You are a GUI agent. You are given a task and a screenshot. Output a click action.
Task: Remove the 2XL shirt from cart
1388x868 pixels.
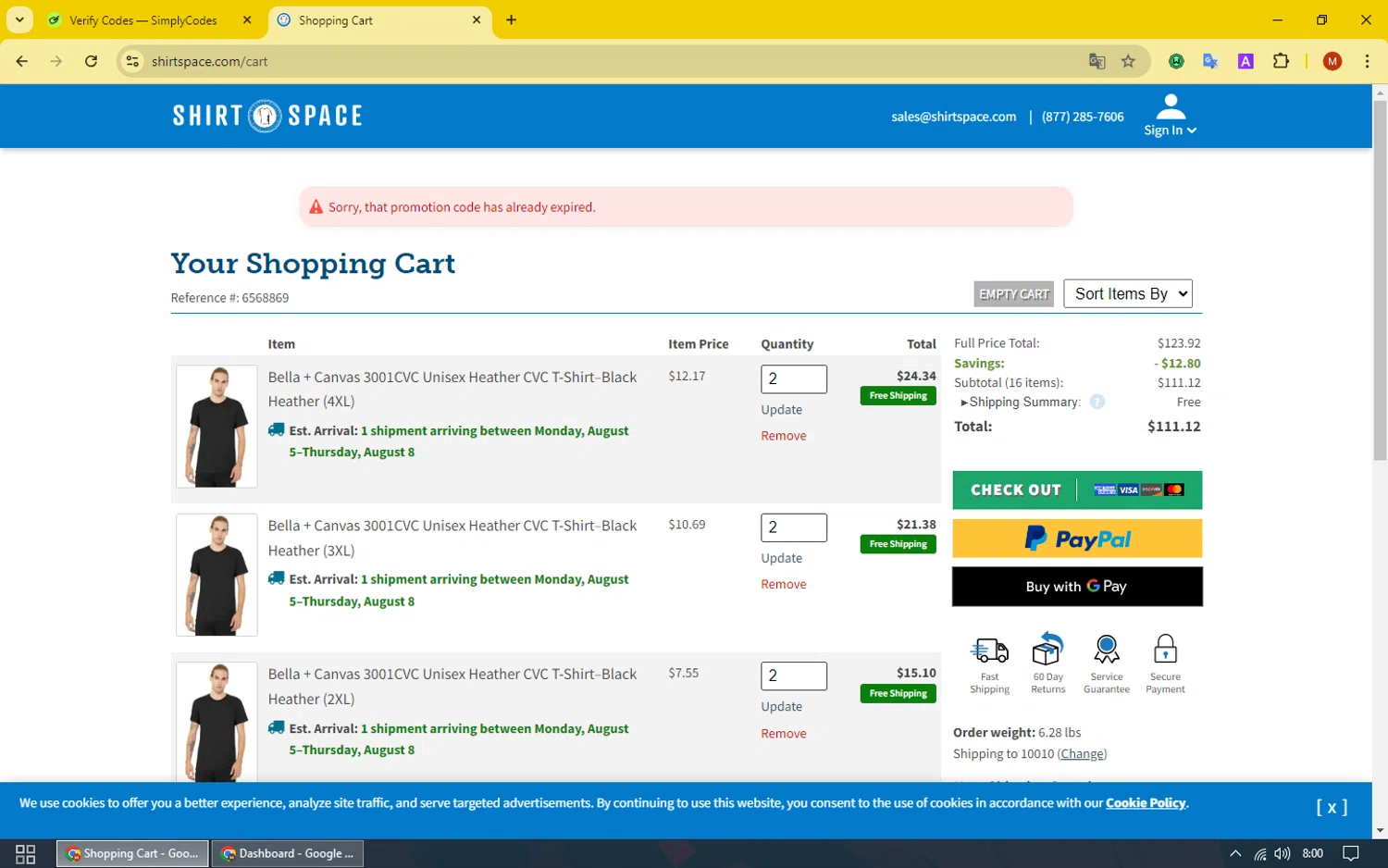coord(784,733)
